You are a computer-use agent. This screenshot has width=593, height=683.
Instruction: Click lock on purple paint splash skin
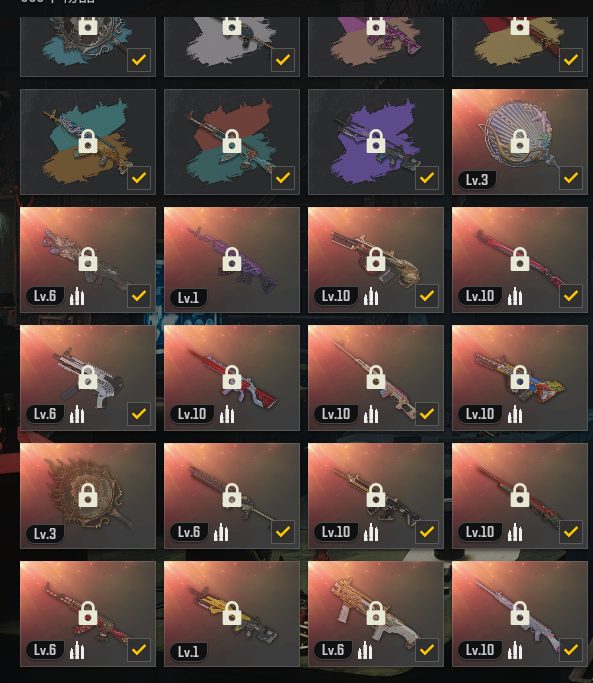[376, 141]
